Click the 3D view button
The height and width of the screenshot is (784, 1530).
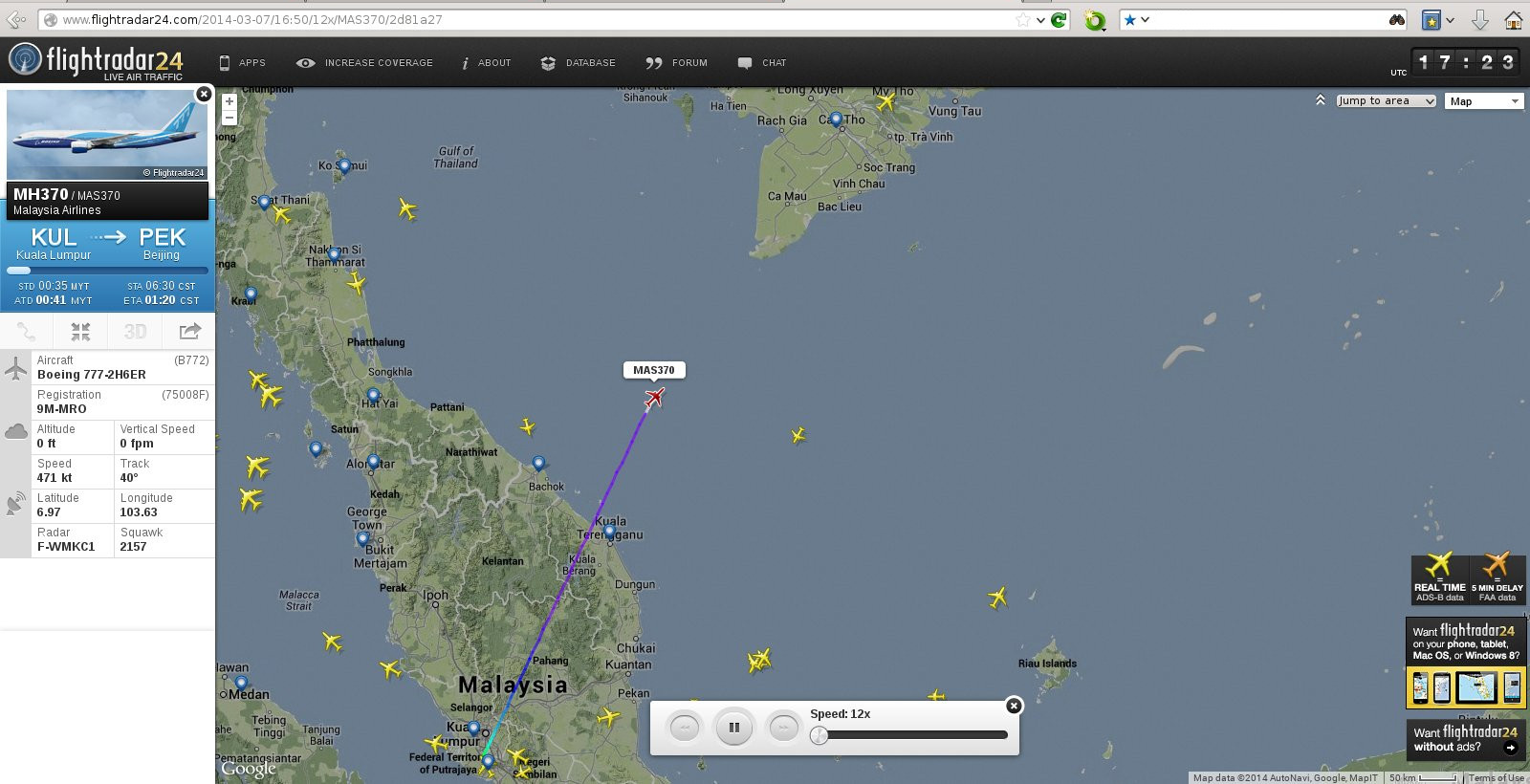(135, 332)
